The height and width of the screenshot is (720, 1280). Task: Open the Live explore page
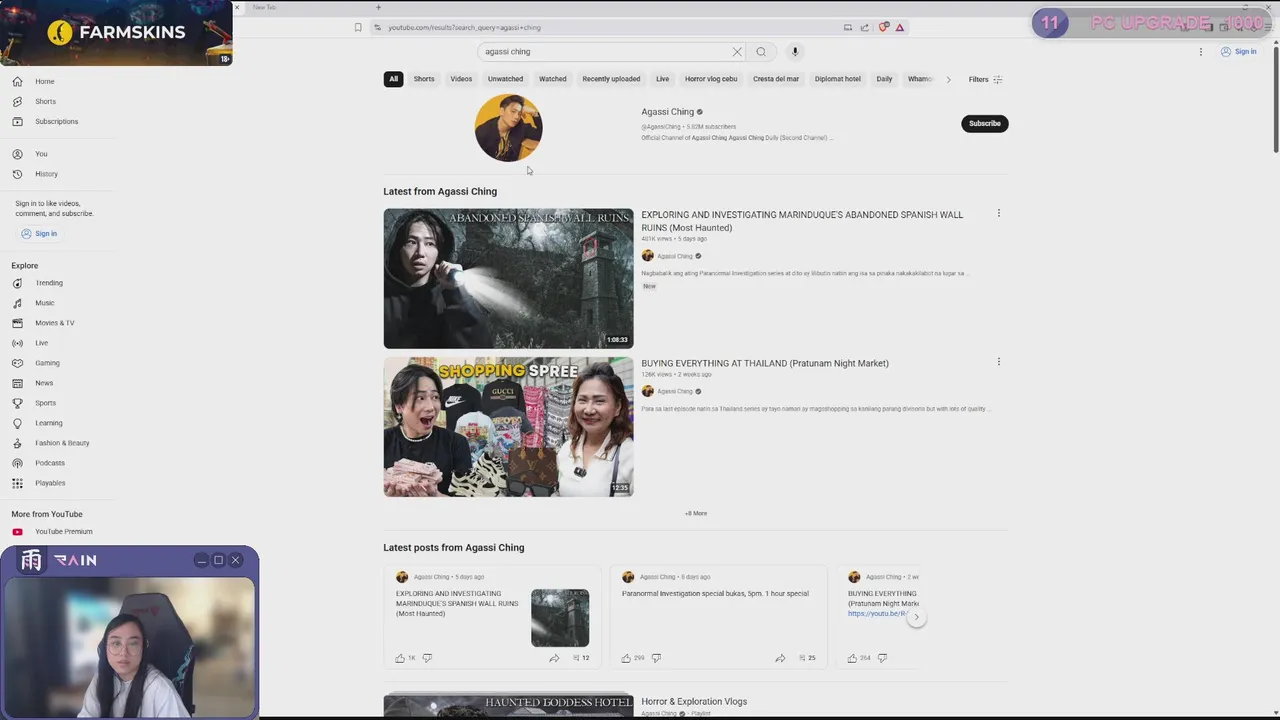(x=41, y=343)
